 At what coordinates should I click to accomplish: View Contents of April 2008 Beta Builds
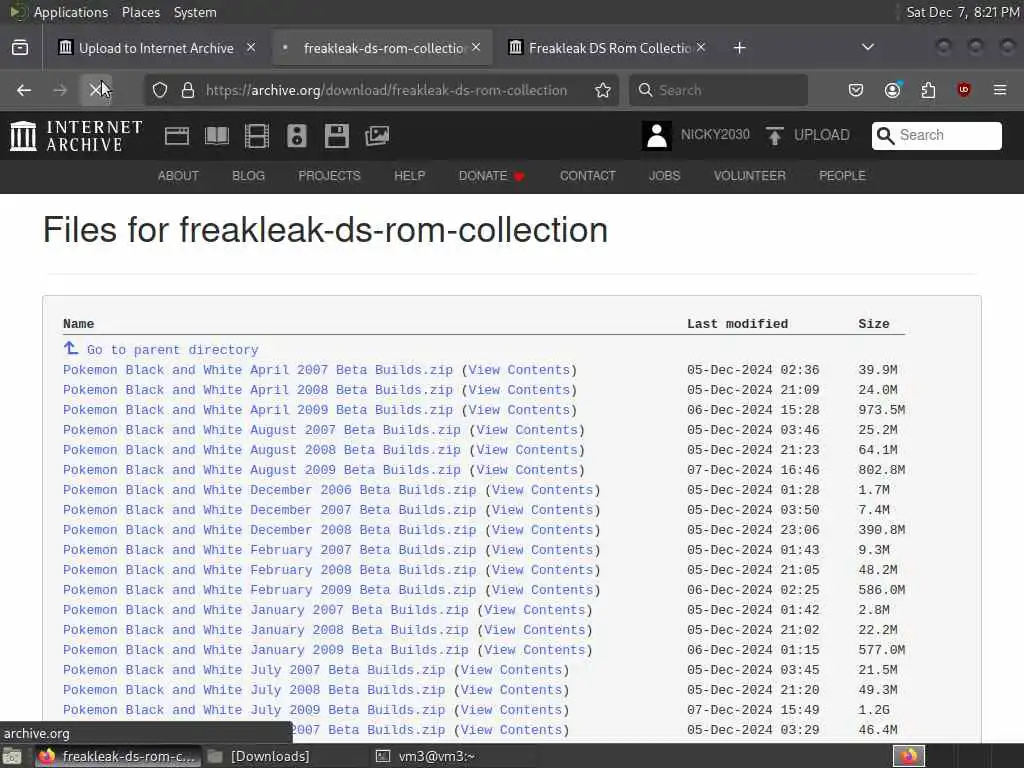519,390
